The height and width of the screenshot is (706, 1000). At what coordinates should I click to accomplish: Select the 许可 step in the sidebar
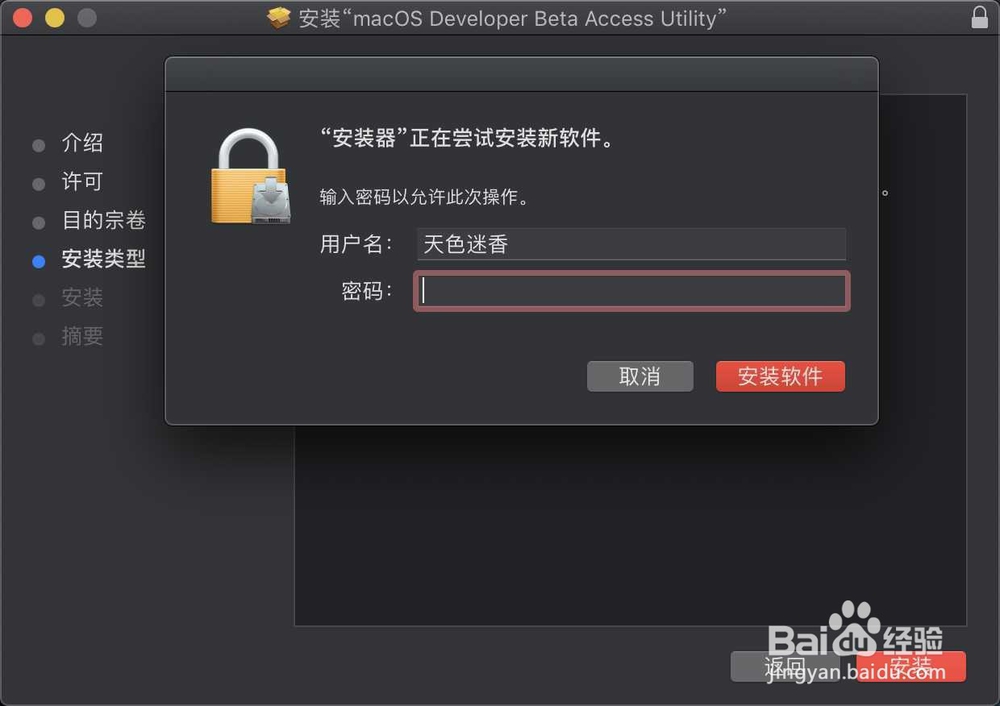coord(82,182)
